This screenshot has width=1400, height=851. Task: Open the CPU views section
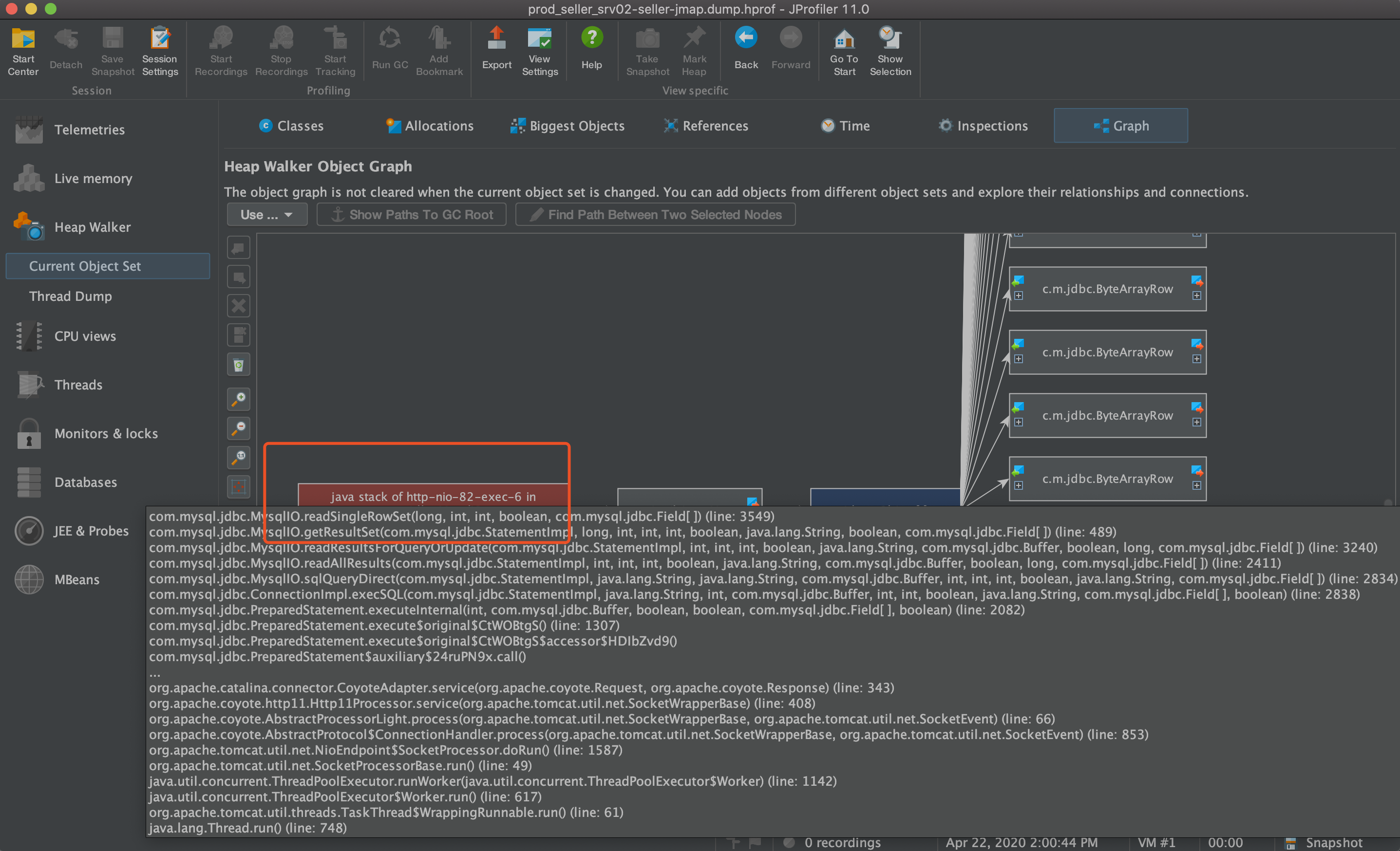[x=85, y=336]
